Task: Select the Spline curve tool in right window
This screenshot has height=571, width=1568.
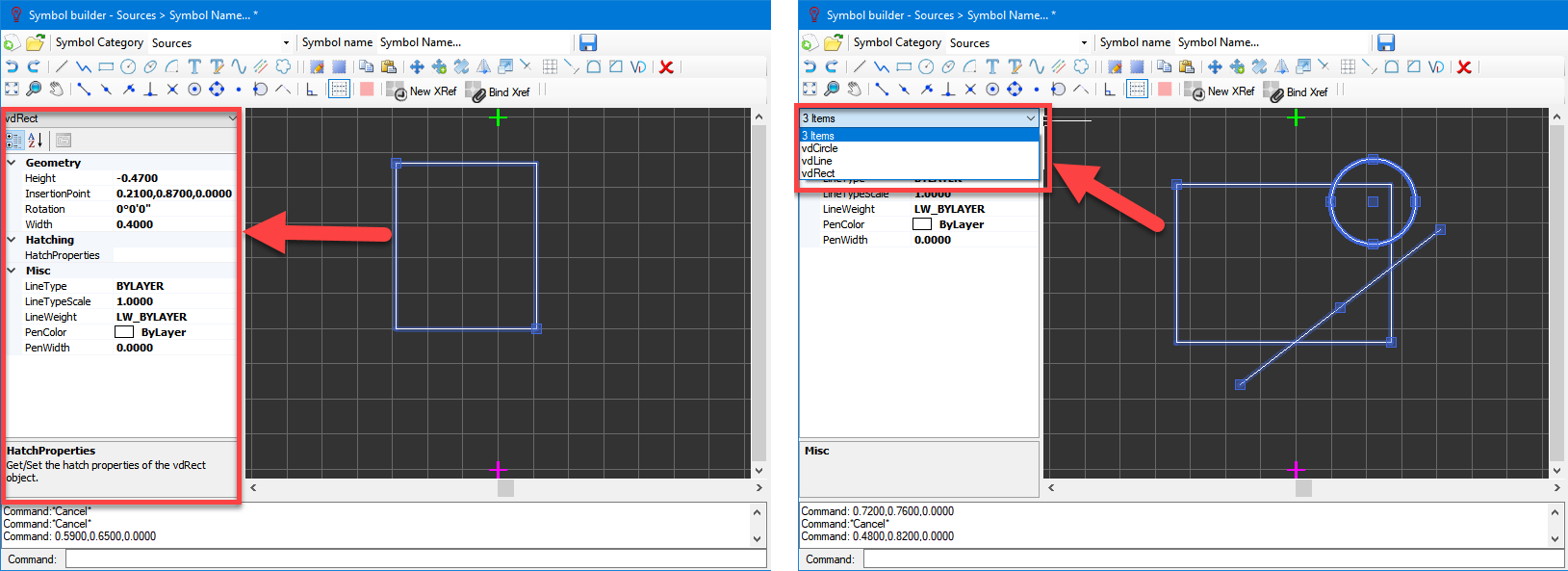Action: pyautogui.click(x=1037, y=66)
